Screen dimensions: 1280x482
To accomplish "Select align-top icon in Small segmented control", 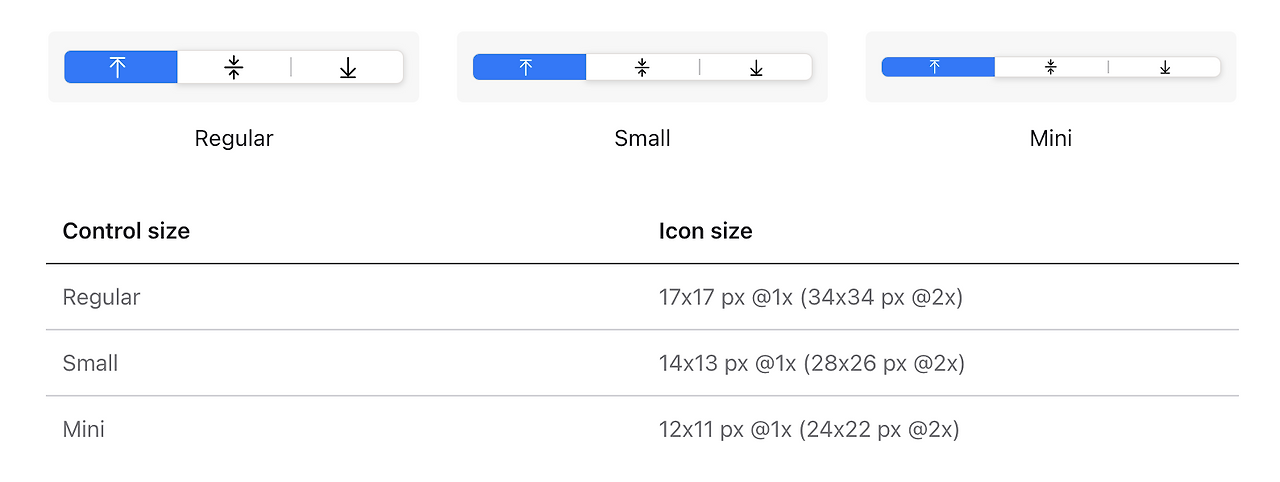I will click(x=526, y=67).
